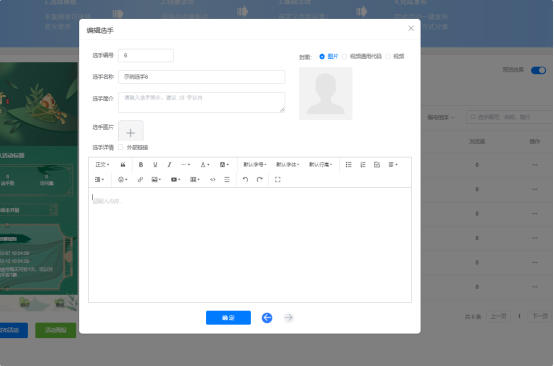This screenshot has width=554, height=366.
Task: Click the 选手编号 number input field
Action: coord(146,55)
